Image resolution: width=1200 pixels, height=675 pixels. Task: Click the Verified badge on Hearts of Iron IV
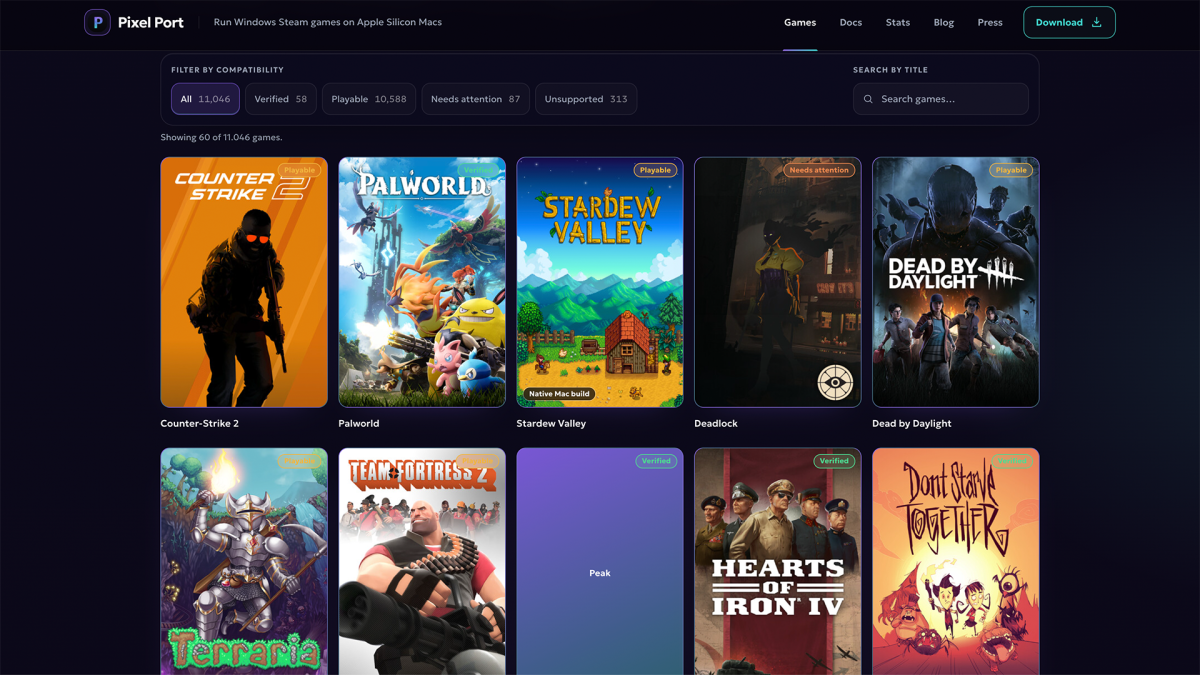coord(834,461)
